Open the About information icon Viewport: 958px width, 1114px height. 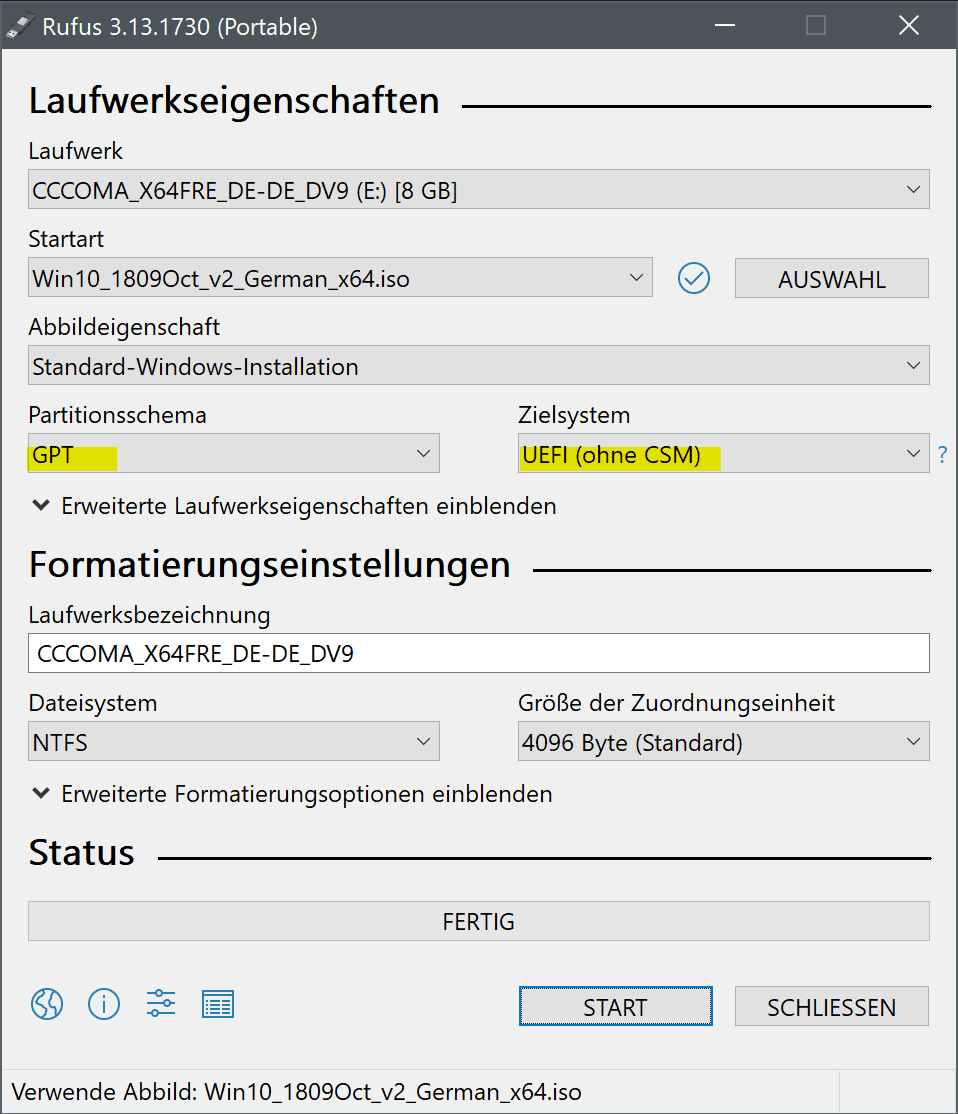(x=104, y=1005)
